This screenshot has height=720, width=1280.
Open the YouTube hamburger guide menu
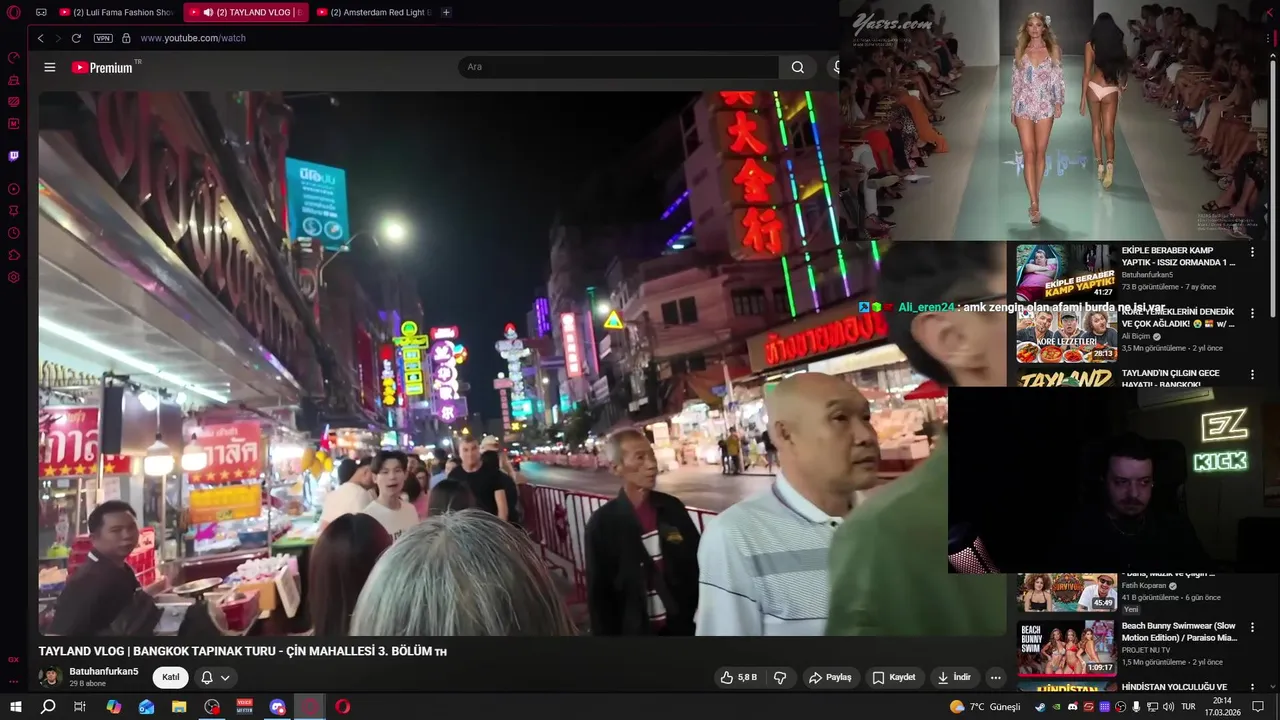[x=50, y=67]
